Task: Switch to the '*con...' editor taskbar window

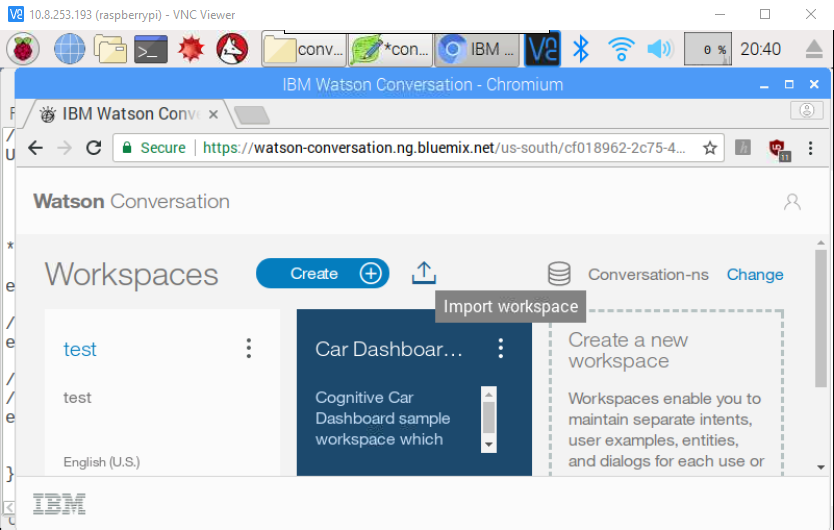Action: click(x=390, y=49)
